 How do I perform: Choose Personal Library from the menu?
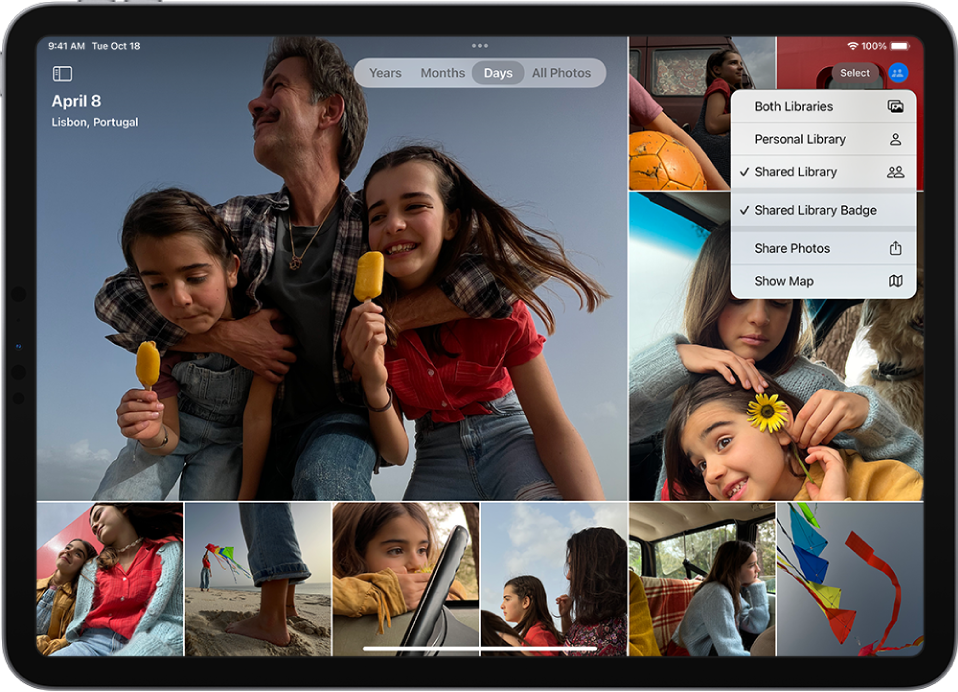point(823,139)
